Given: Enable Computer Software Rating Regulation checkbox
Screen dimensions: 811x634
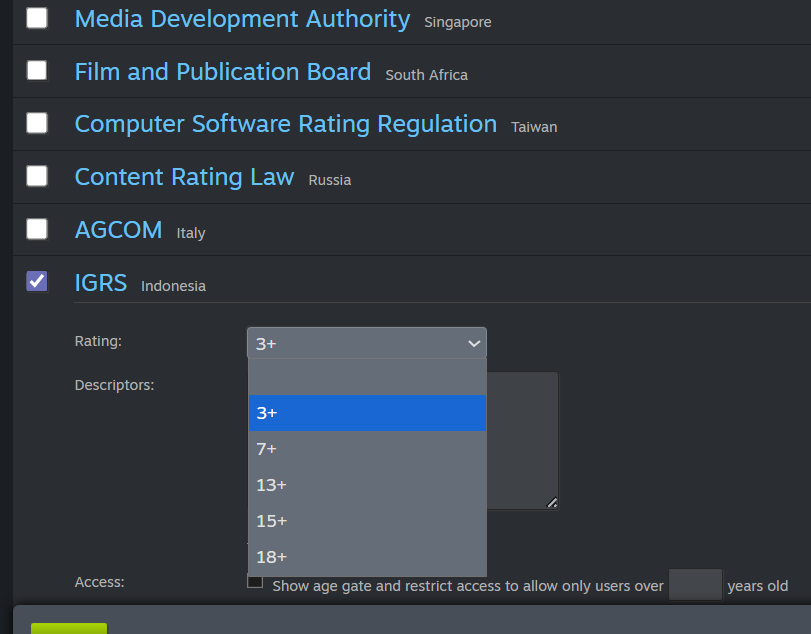Looking at the screenshot, I should (37, 123).
